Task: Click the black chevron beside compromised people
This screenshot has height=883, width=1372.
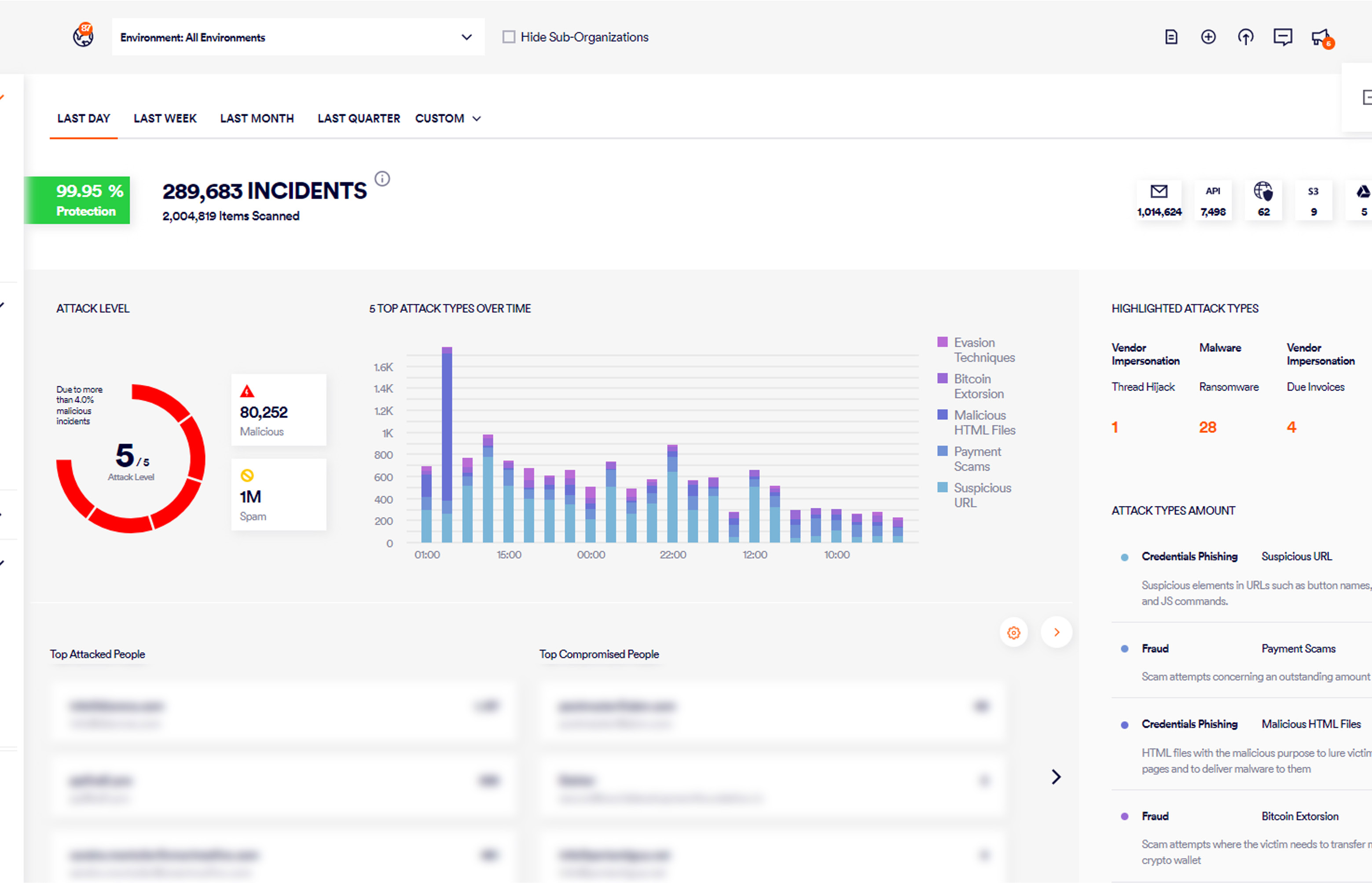Action: click(1056, 777)
